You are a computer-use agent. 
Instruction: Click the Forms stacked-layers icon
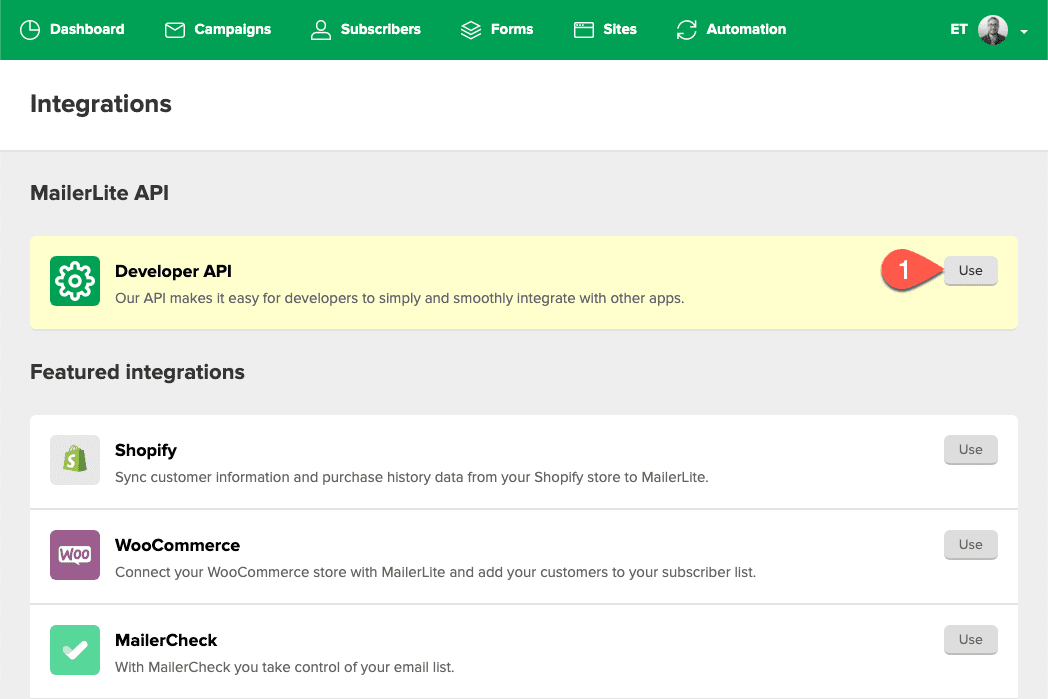point(471,29)
